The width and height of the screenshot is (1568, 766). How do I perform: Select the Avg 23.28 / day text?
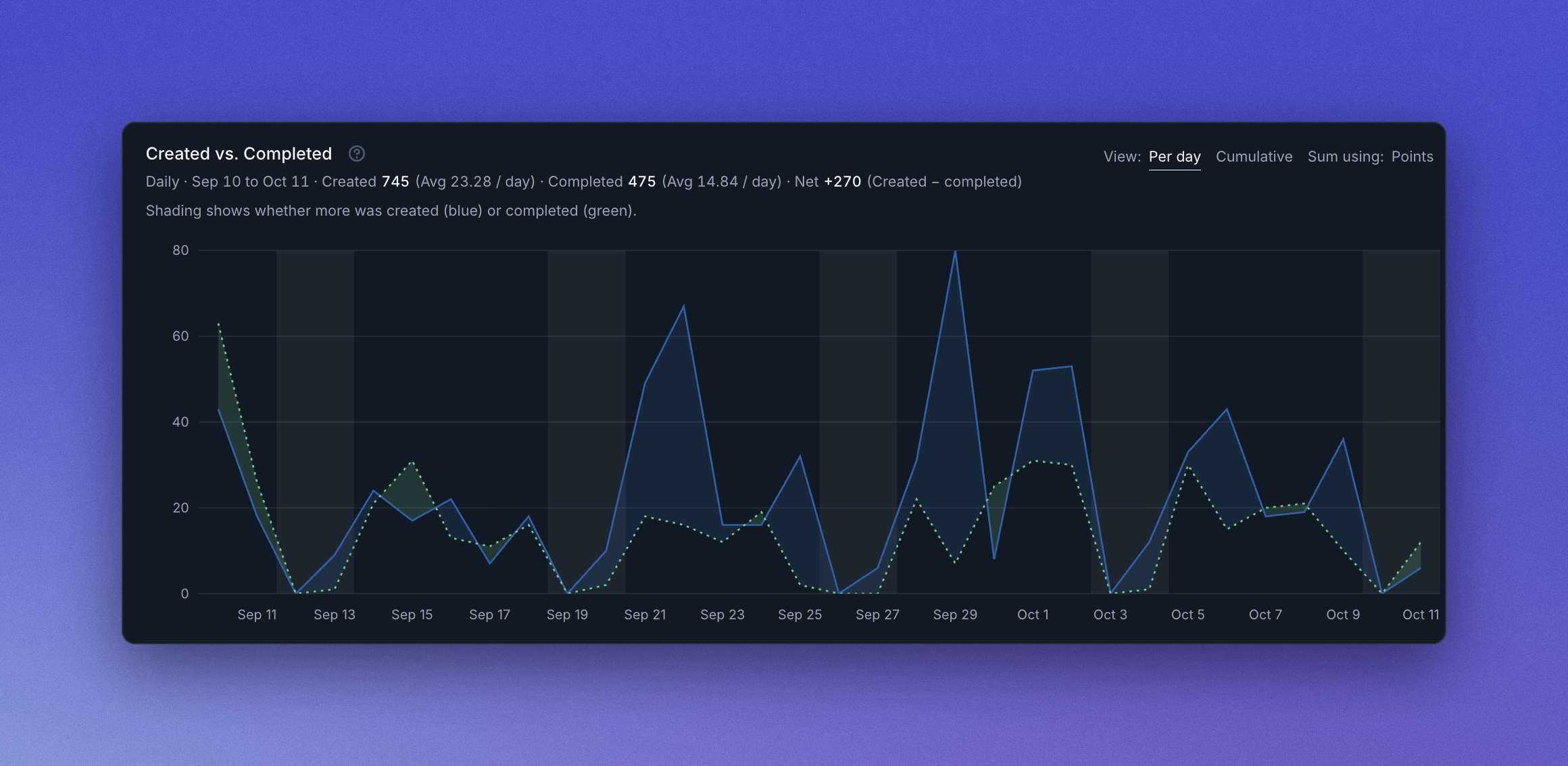[475, 182]
